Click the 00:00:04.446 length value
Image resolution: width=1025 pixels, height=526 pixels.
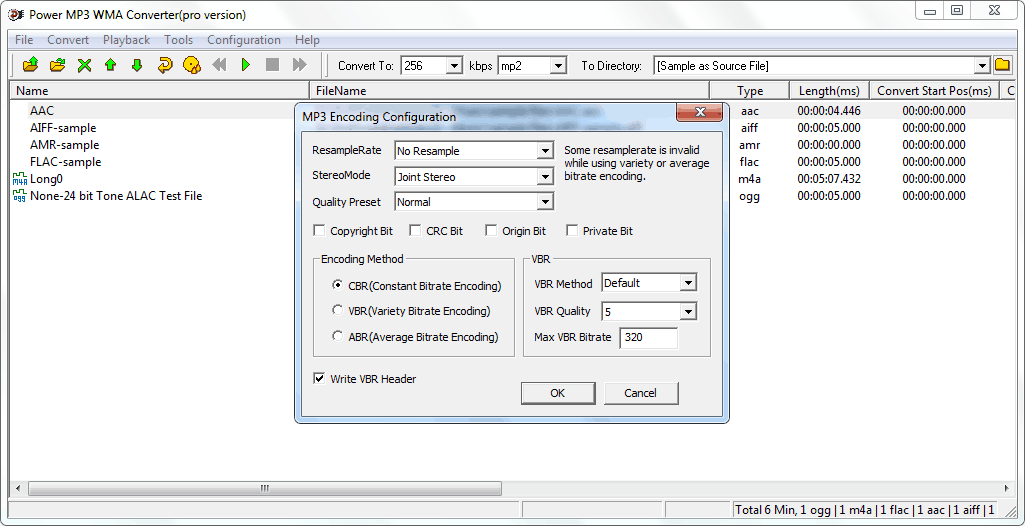pos(829,111)
